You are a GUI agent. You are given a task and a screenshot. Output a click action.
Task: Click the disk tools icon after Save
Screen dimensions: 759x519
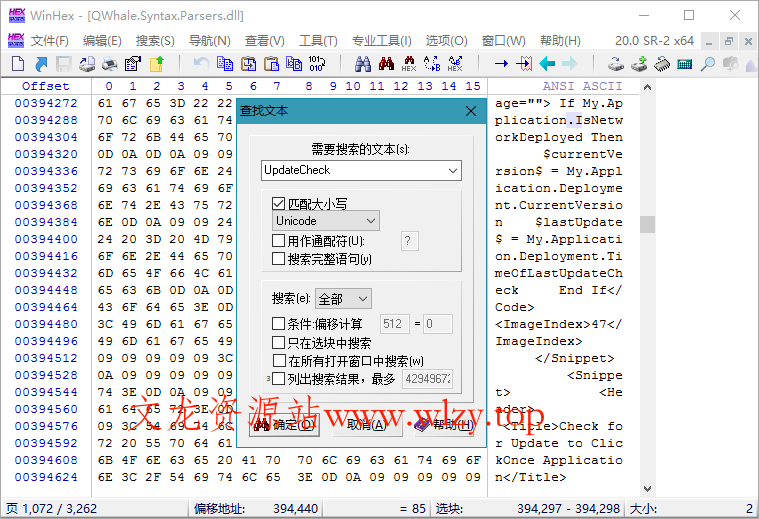[87, 63]
